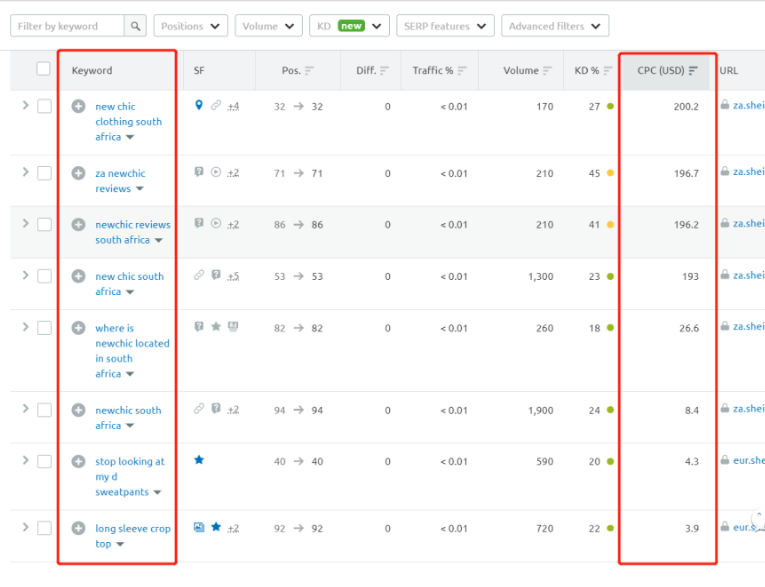Click +4 SERP features in first row

[x=233, y=106]
